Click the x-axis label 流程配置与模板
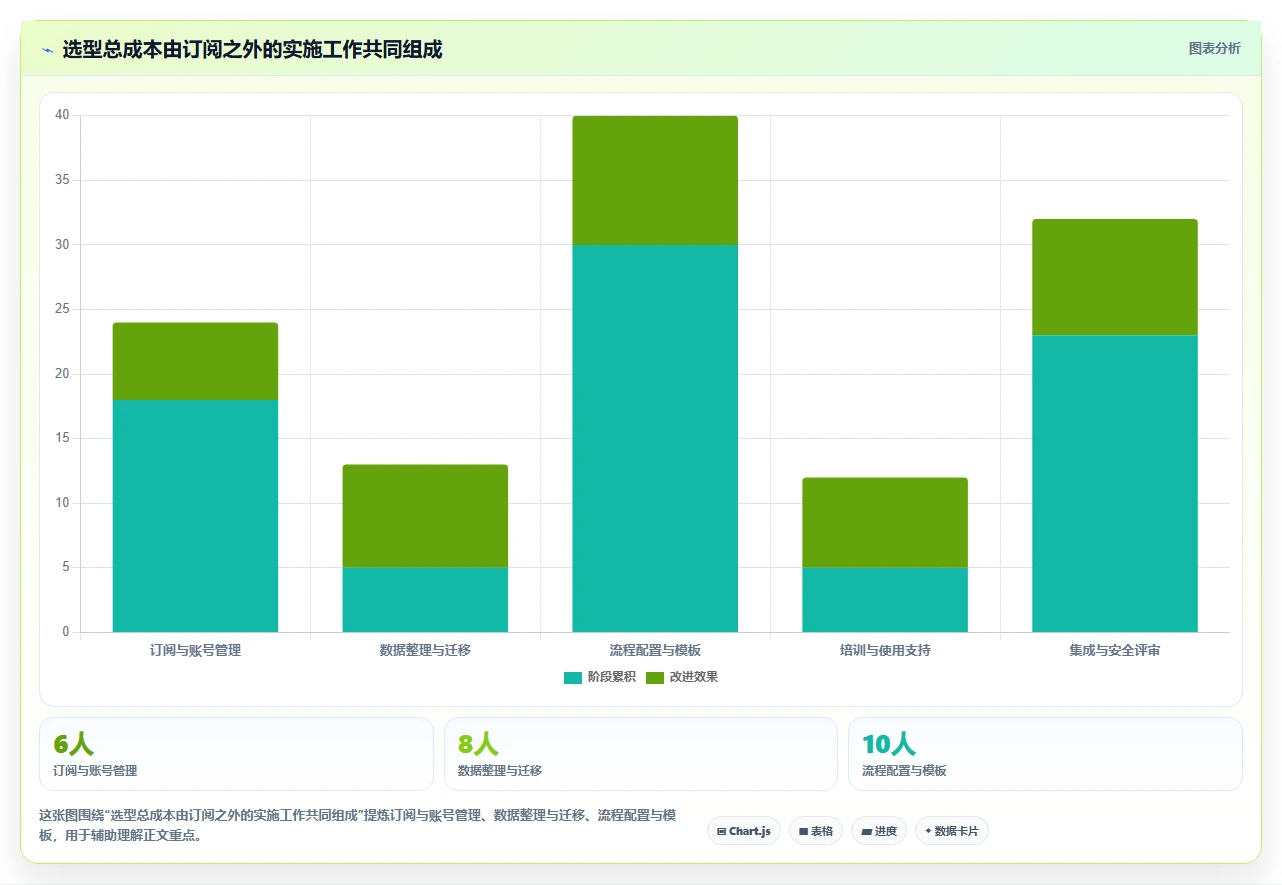 tap(655, 650)
